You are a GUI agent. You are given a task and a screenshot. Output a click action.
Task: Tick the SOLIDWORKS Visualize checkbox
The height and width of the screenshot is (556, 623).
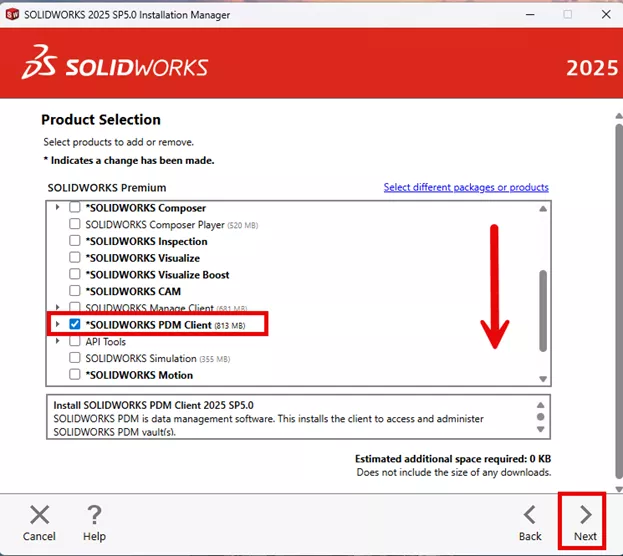coord(75,257)
